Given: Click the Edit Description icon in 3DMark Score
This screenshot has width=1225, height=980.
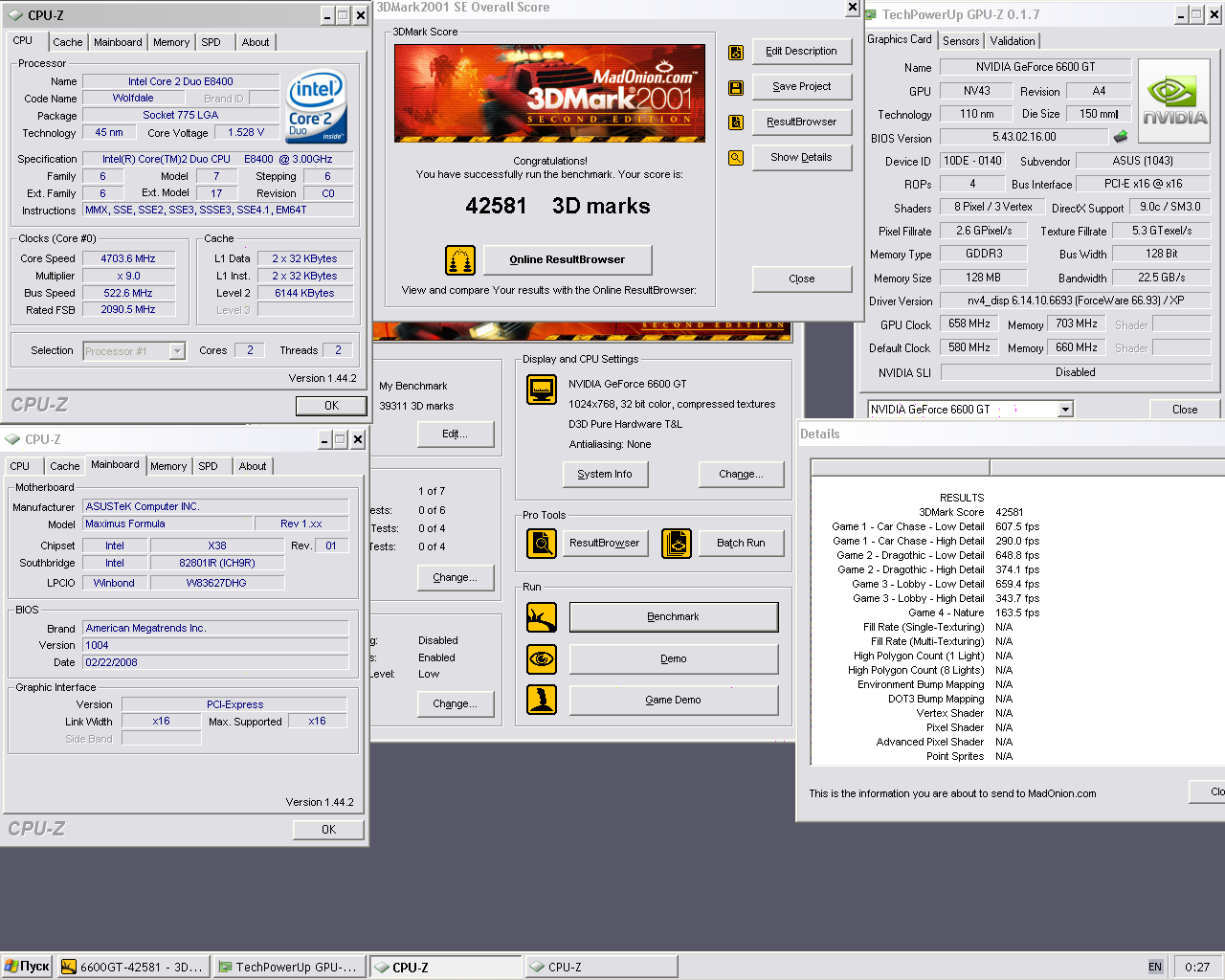Looking at the screenshot, I should pyautogui.click(x=736, y=53).
